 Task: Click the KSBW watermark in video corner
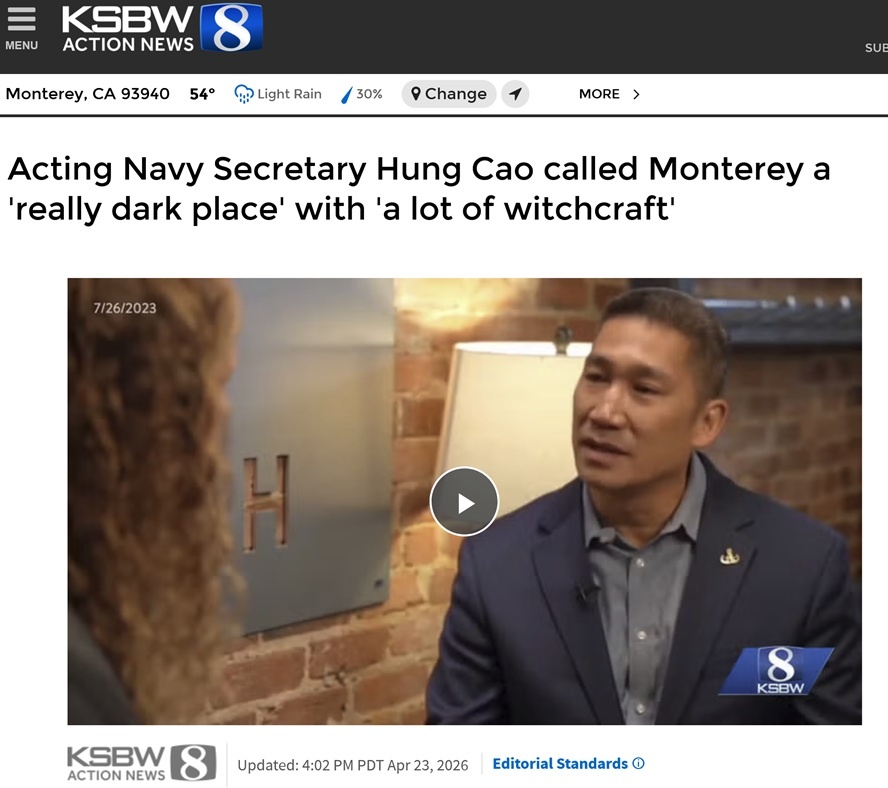[777, 671]
